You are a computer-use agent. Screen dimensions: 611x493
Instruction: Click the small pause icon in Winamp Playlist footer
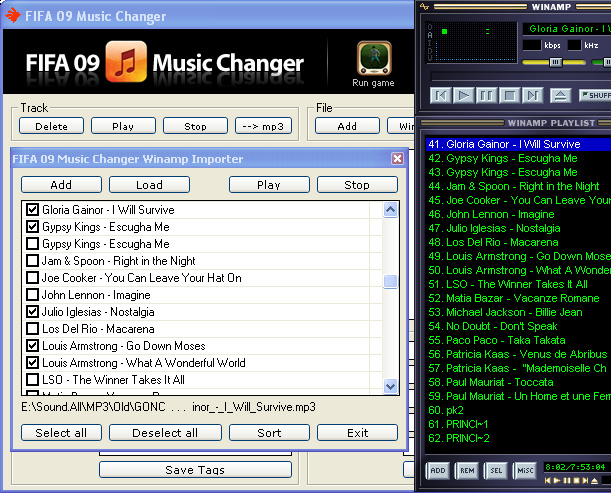point(567,481)
